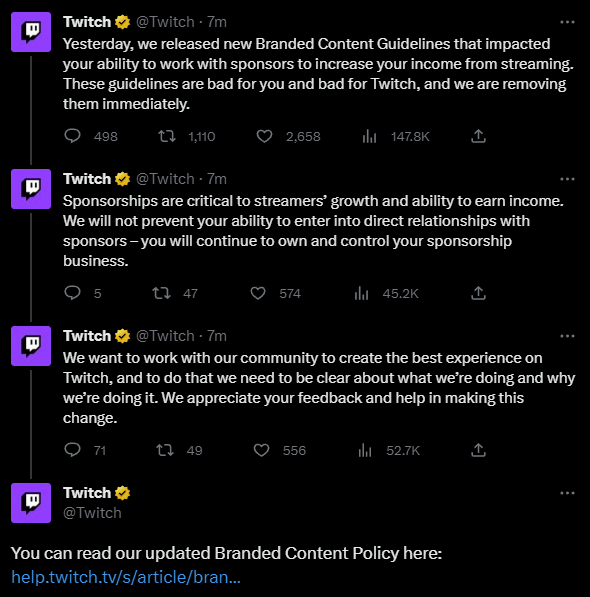Share the Sponsorships are critical tweet

[x=478, y=293]
